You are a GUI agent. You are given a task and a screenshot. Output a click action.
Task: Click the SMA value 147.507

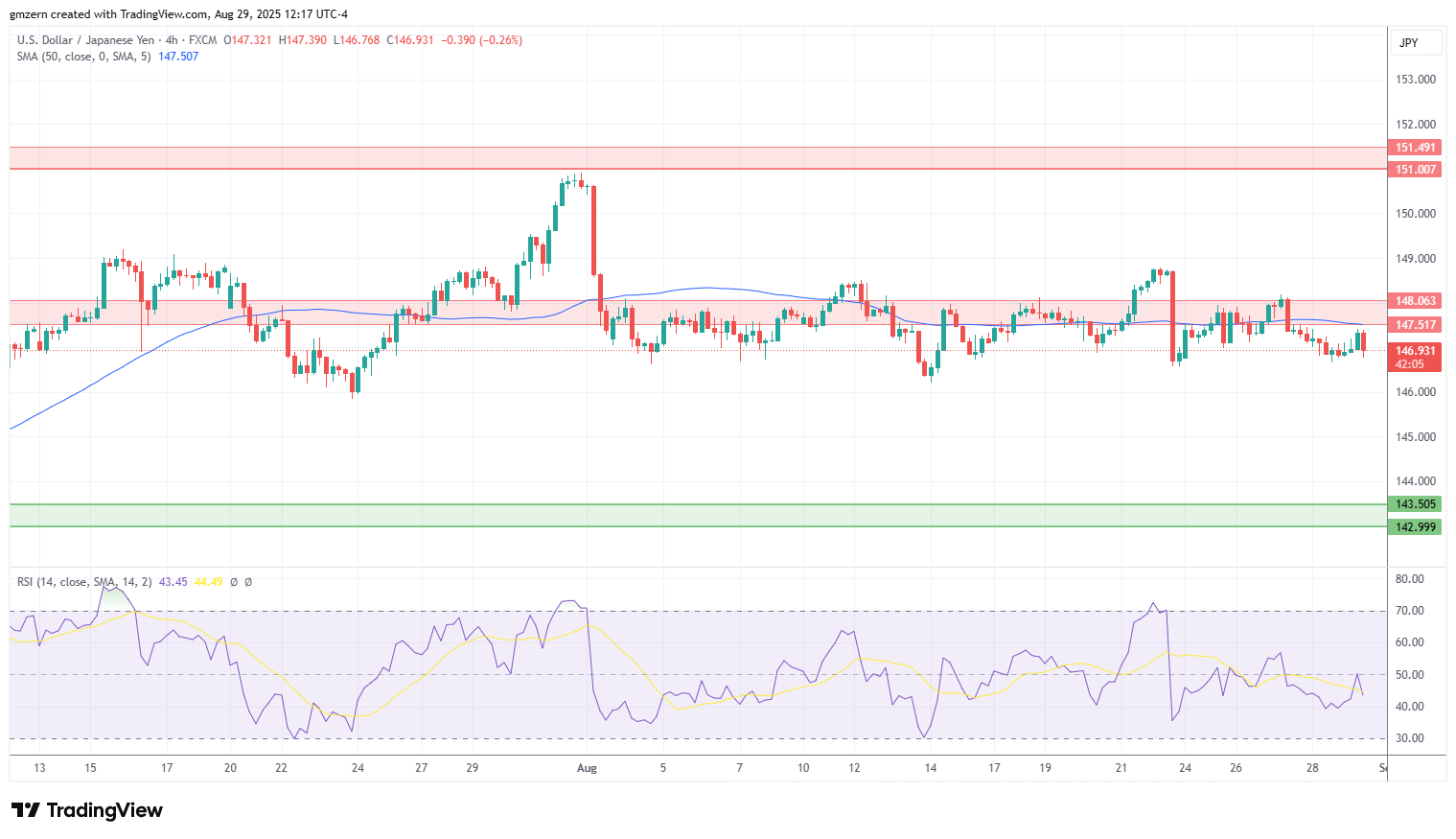pyautogui.click(x=178, y=57)
